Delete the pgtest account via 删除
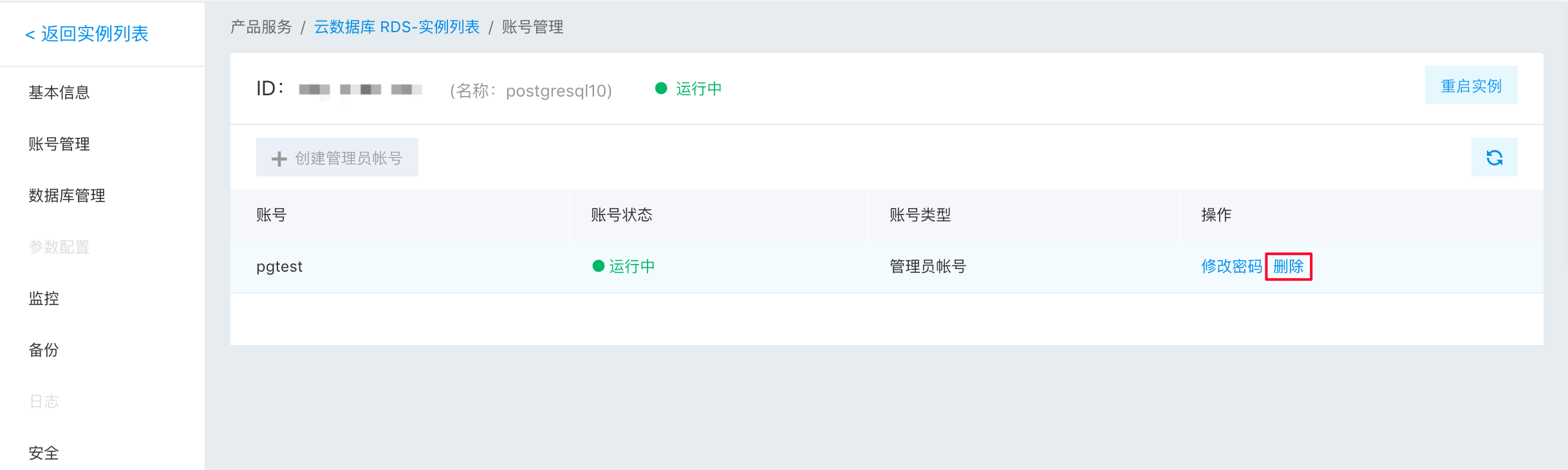Image resolution: width=1568 pixels, height=470 pixels. [x=1289, y=267]
